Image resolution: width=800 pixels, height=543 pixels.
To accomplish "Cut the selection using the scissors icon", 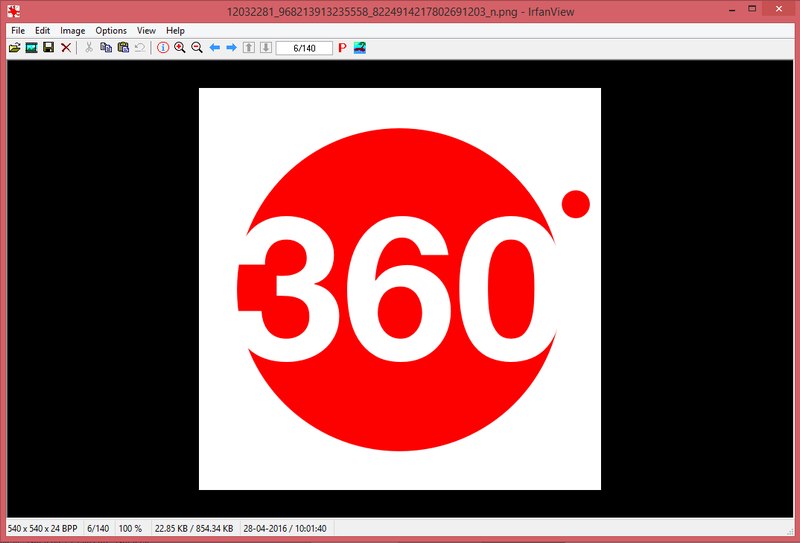I will click(89, 48).
